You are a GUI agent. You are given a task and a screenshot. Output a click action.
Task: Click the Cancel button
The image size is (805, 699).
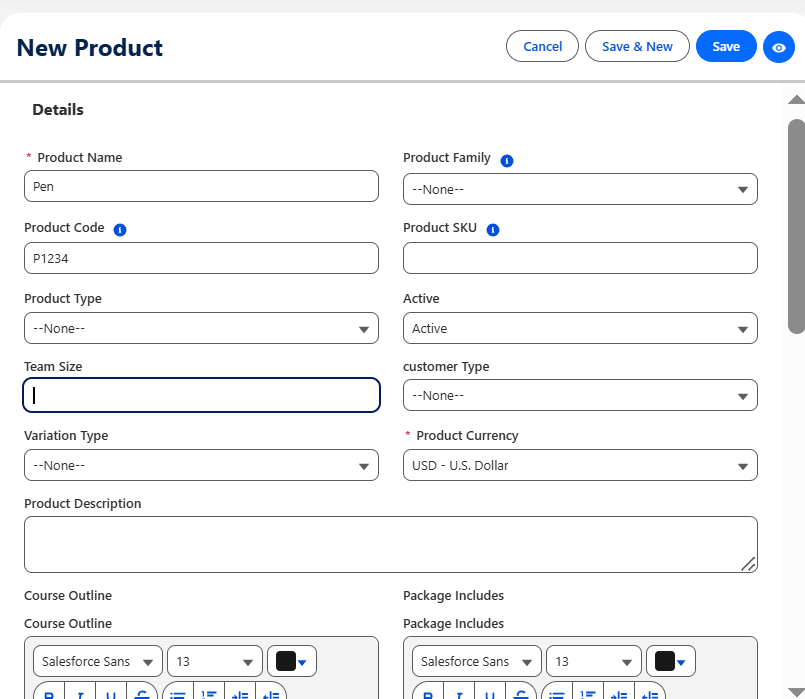point(542,46)
